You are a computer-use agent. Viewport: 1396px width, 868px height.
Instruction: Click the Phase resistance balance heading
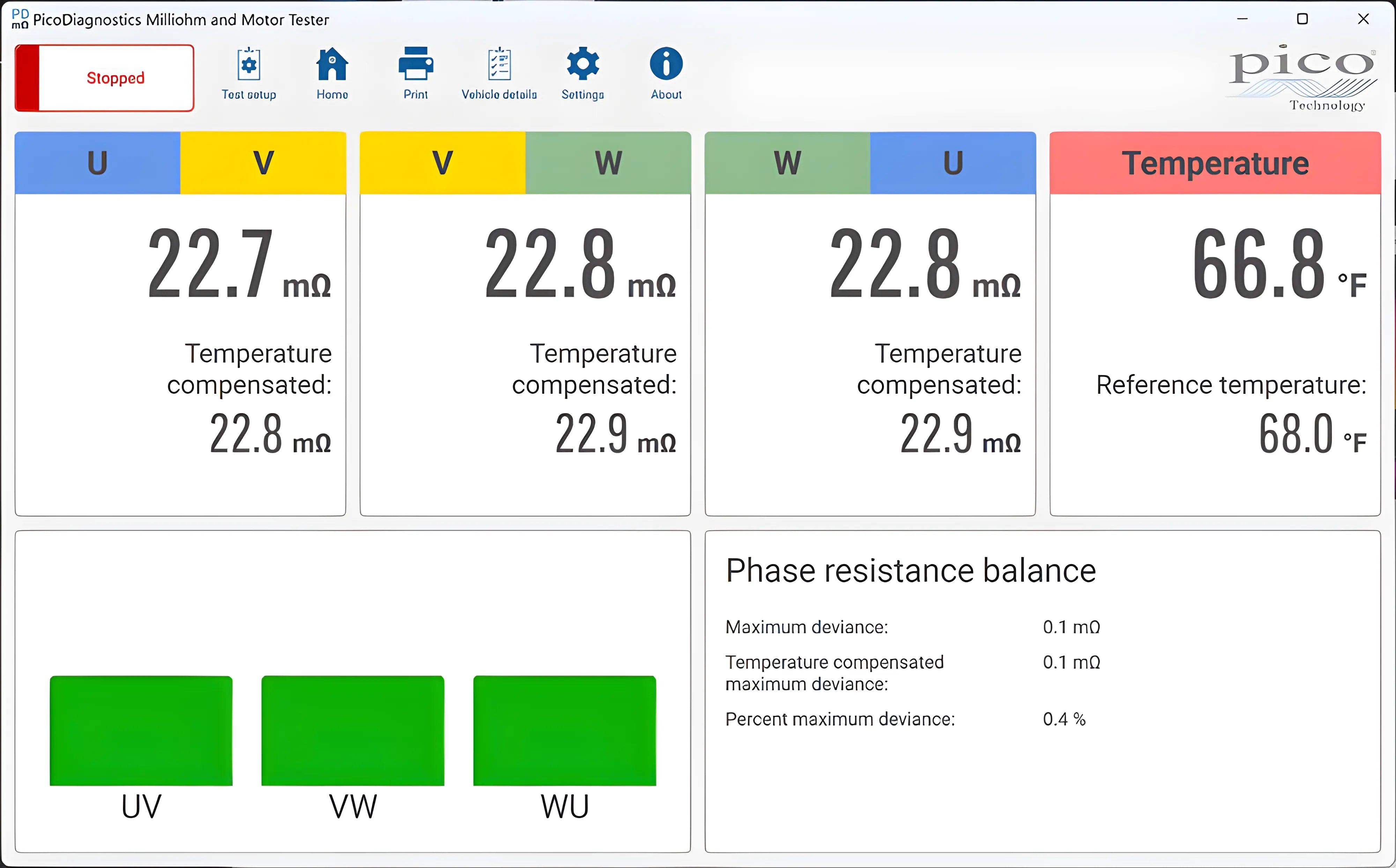(x=911, y=571)
